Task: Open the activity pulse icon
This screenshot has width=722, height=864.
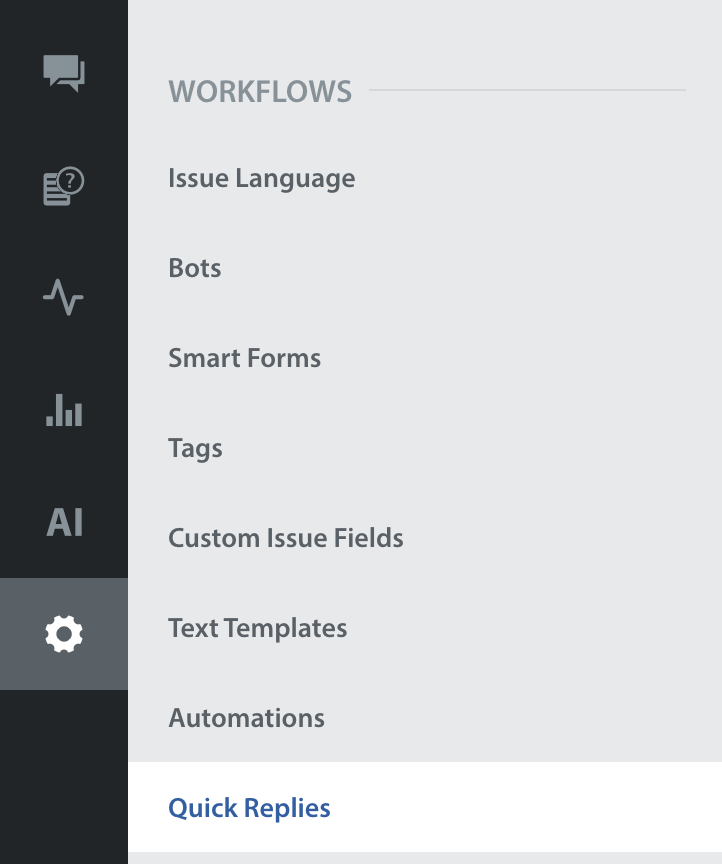Action: 64,298
